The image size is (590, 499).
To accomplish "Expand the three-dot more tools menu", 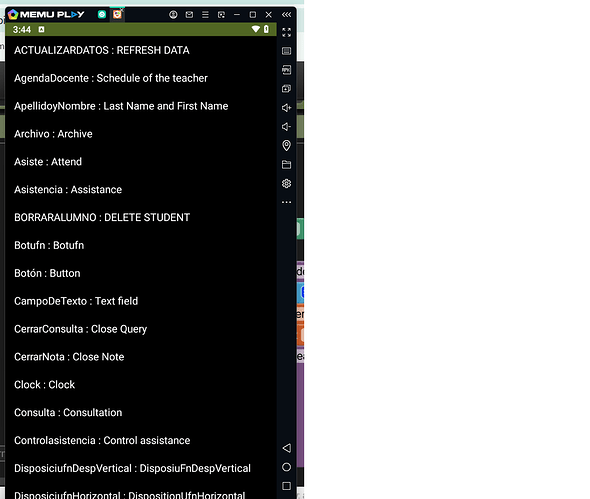I will [x=286, y=202].
